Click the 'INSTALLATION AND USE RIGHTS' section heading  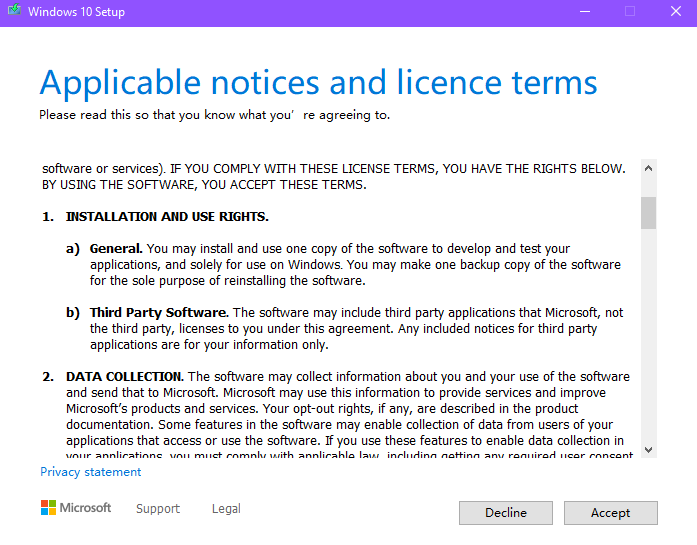point(167,217)
